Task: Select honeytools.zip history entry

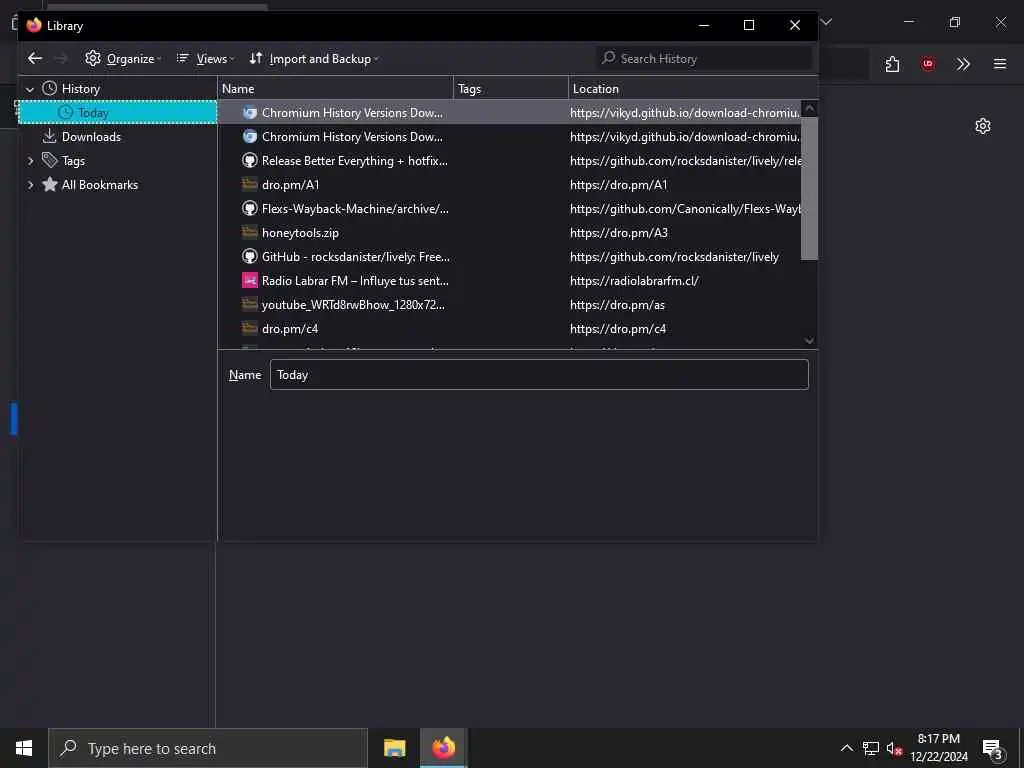Action: click(509, 232)
